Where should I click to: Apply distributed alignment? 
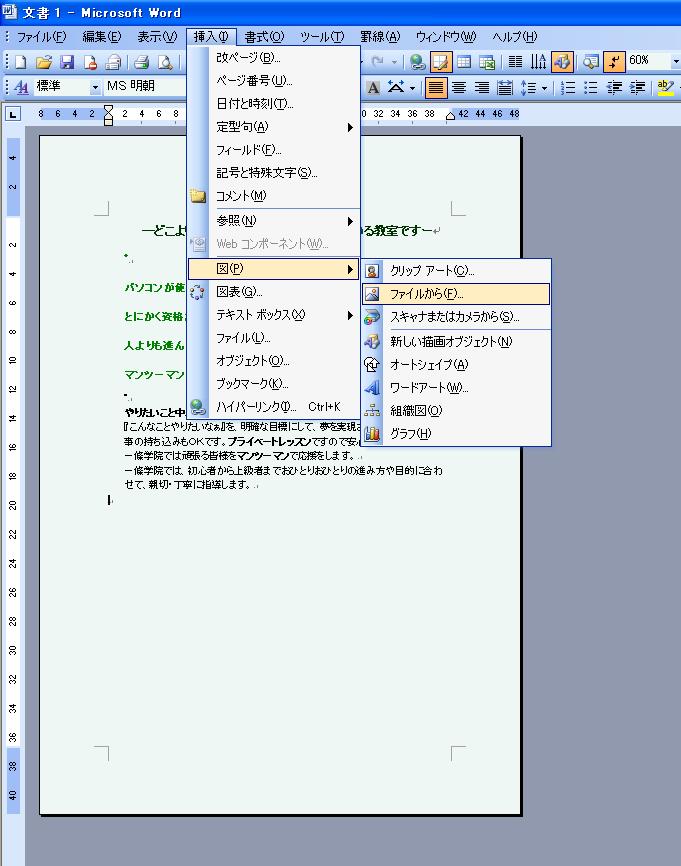[x=504, y=87]
